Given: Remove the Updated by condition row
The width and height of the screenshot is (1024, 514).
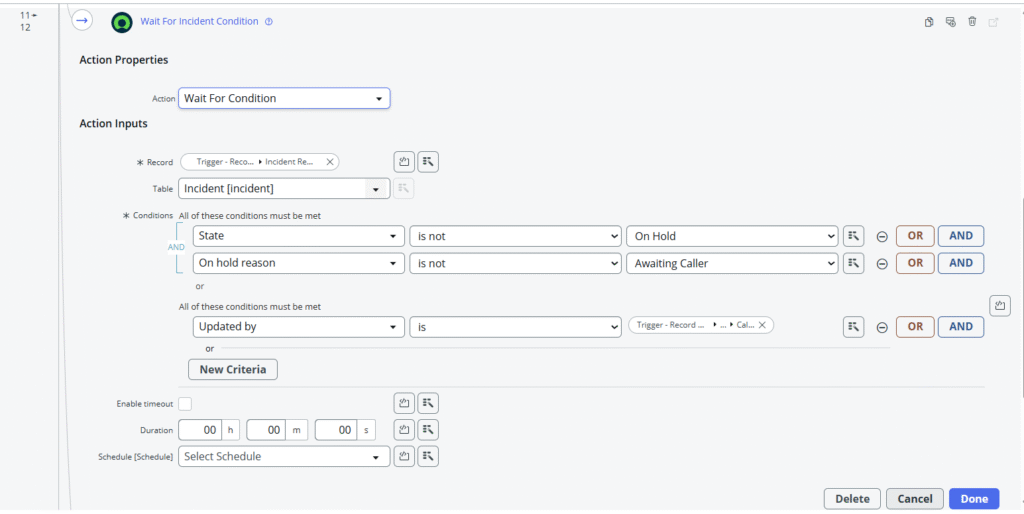Looking at the screenshot, I should pos(882,327).
